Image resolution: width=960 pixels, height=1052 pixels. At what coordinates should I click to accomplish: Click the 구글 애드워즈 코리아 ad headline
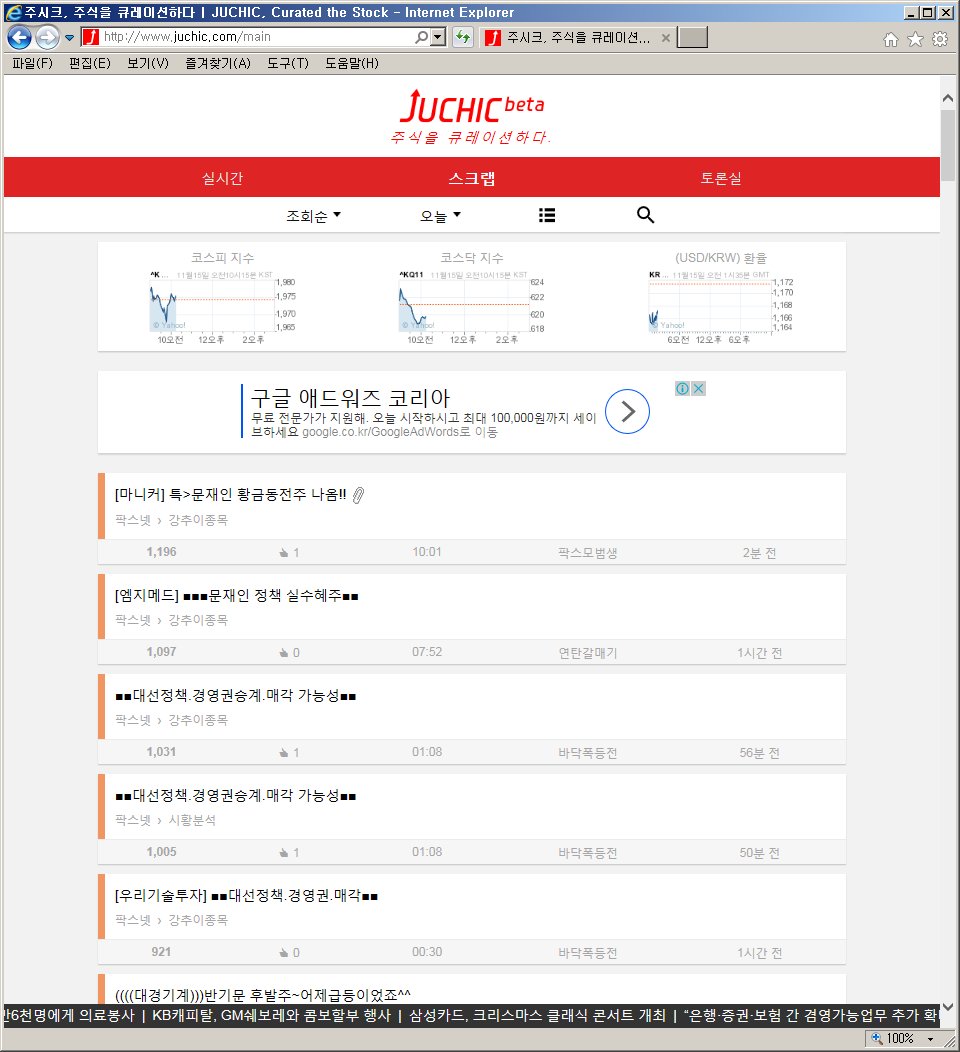(350, 397)
